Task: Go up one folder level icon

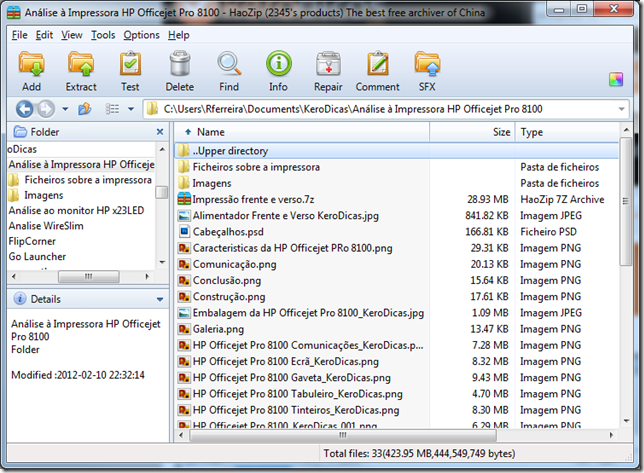Action: (x=85, y=109)
